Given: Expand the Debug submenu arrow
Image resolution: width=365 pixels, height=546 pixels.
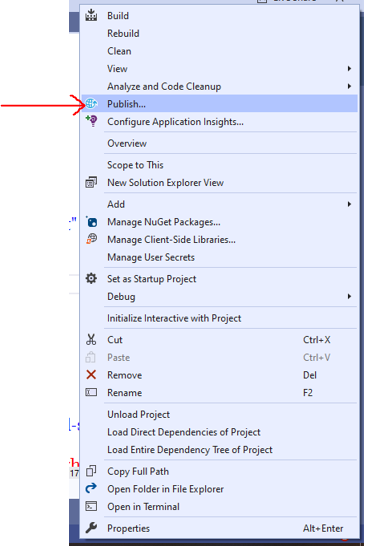Looking at the screenshot, I should click(349, 296).
